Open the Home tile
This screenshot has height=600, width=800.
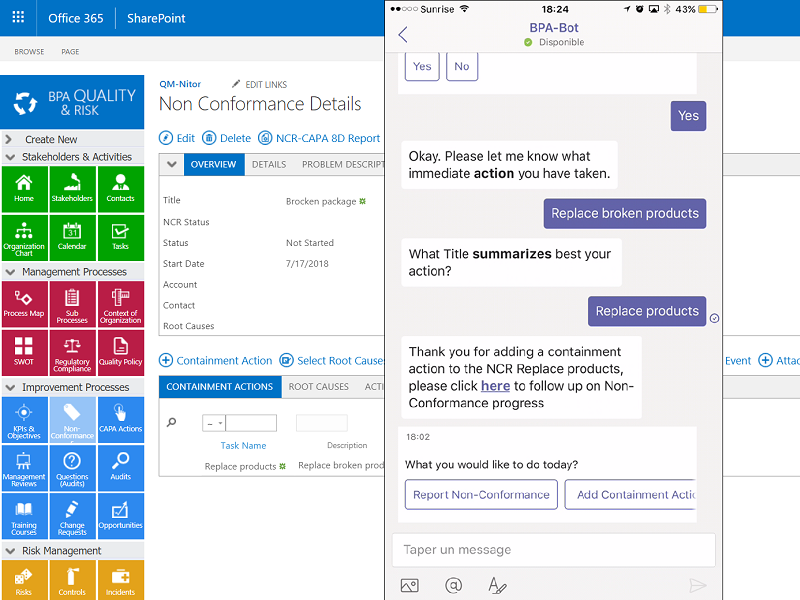point(24,189)
